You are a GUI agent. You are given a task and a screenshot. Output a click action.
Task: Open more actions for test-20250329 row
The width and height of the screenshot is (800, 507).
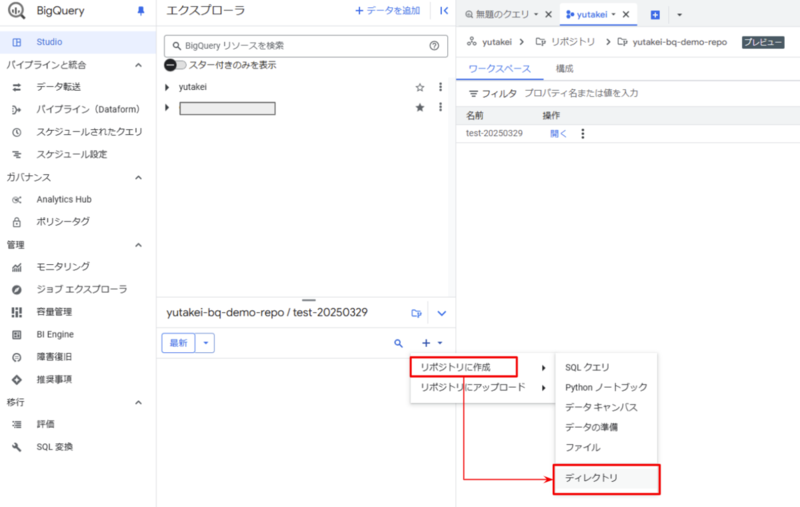[583, 134]
